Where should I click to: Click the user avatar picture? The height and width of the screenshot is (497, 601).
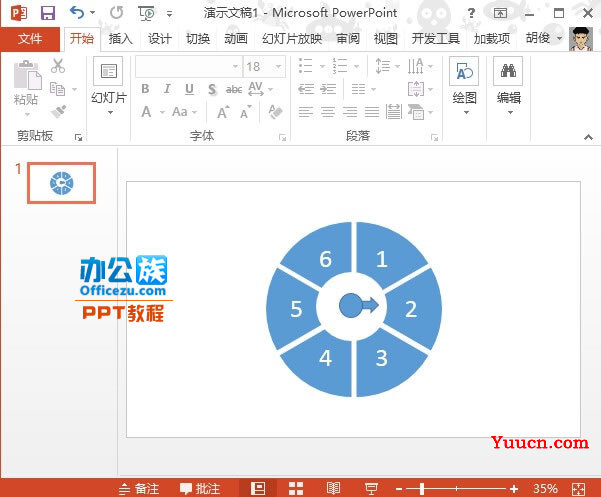(581, 39)
